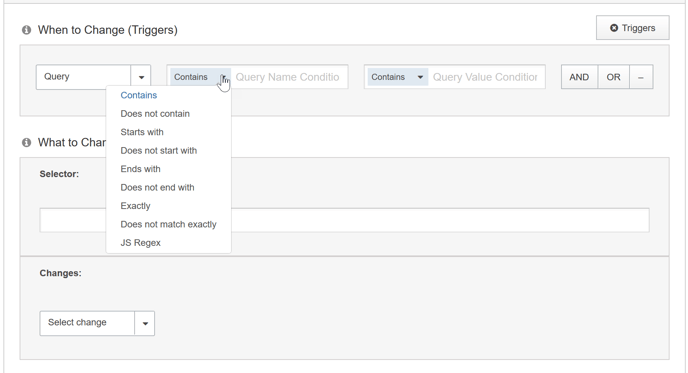Click the info icon beside When to Change
This screenshot has height=373, width=688.
pyautogui.click(x=26, y=30)
